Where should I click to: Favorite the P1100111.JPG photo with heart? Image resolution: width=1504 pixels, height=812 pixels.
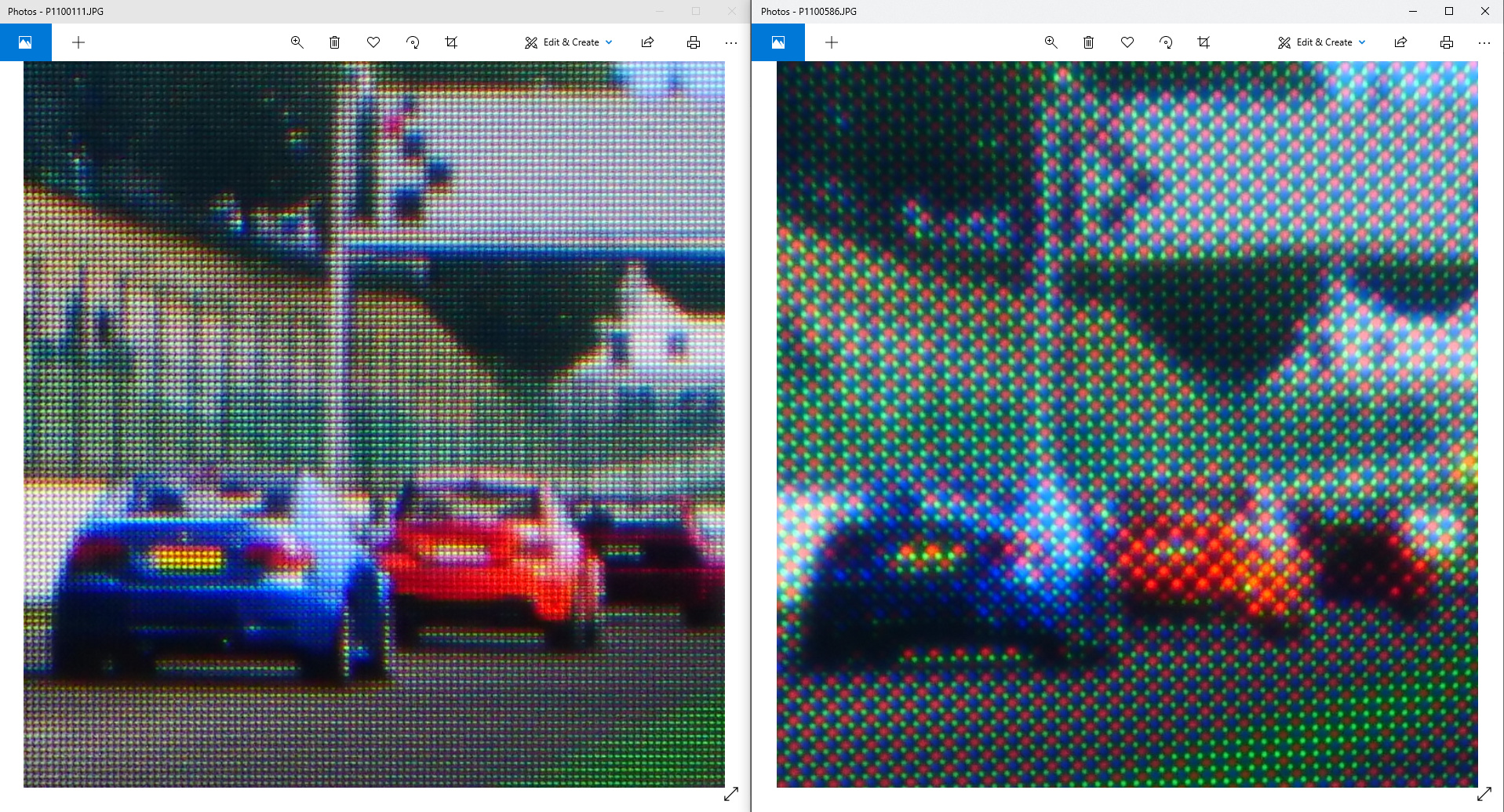click(x=373, y=42)
